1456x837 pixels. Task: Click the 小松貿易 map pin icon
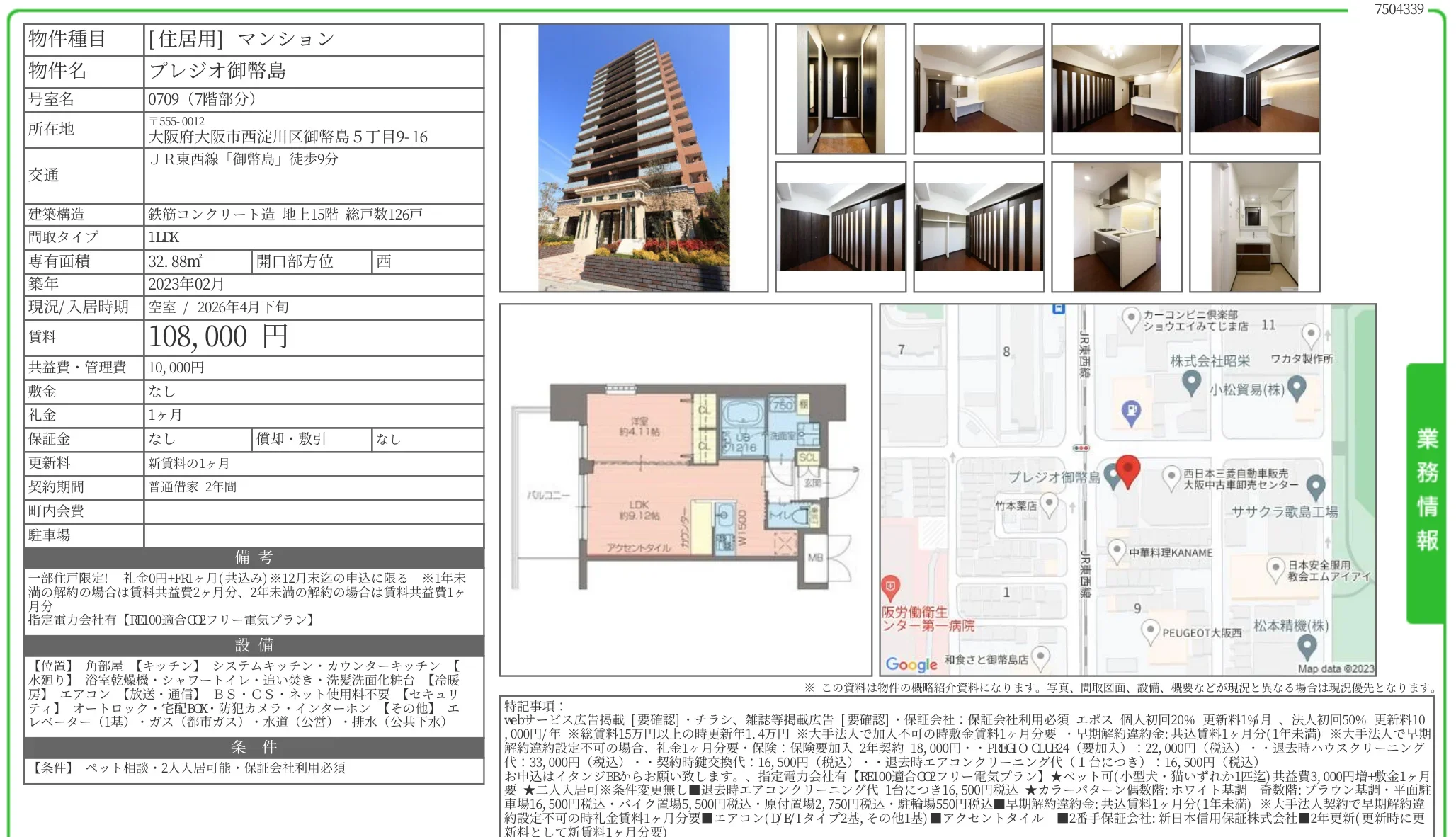[1296, 387]
